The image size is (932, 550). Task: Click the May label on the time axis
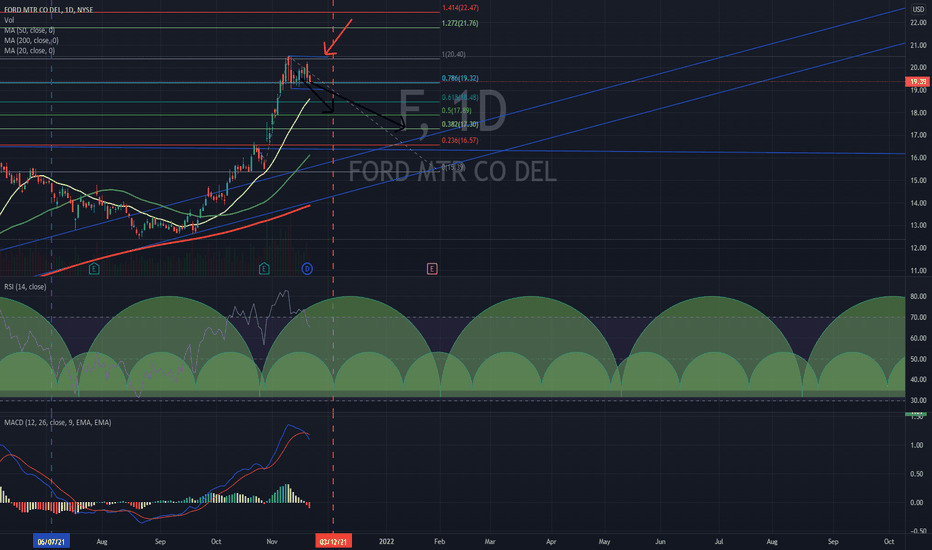[x=604, y=542]
